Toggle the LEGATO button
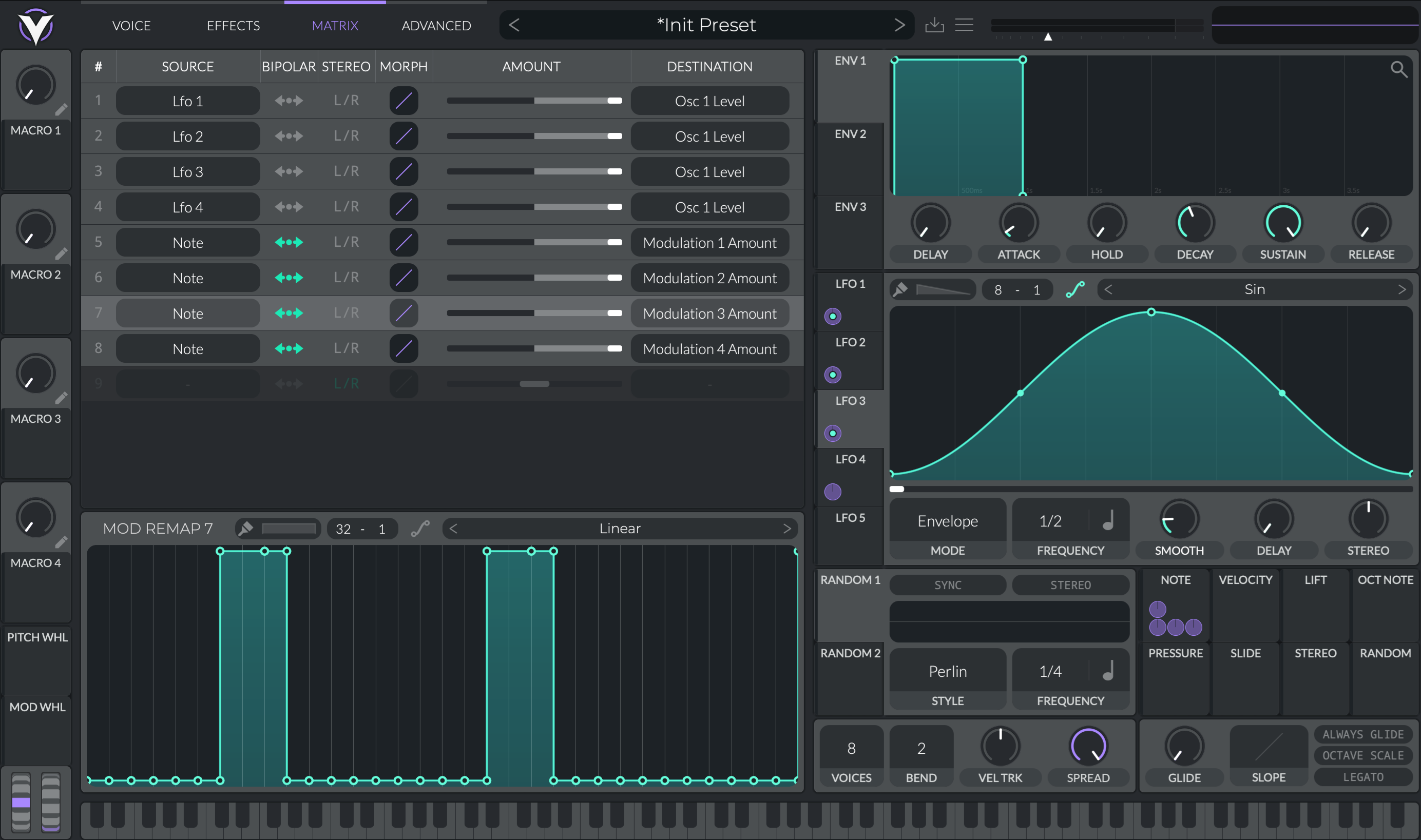Viewport: 1421px width, 840px height. [1362, 776]
